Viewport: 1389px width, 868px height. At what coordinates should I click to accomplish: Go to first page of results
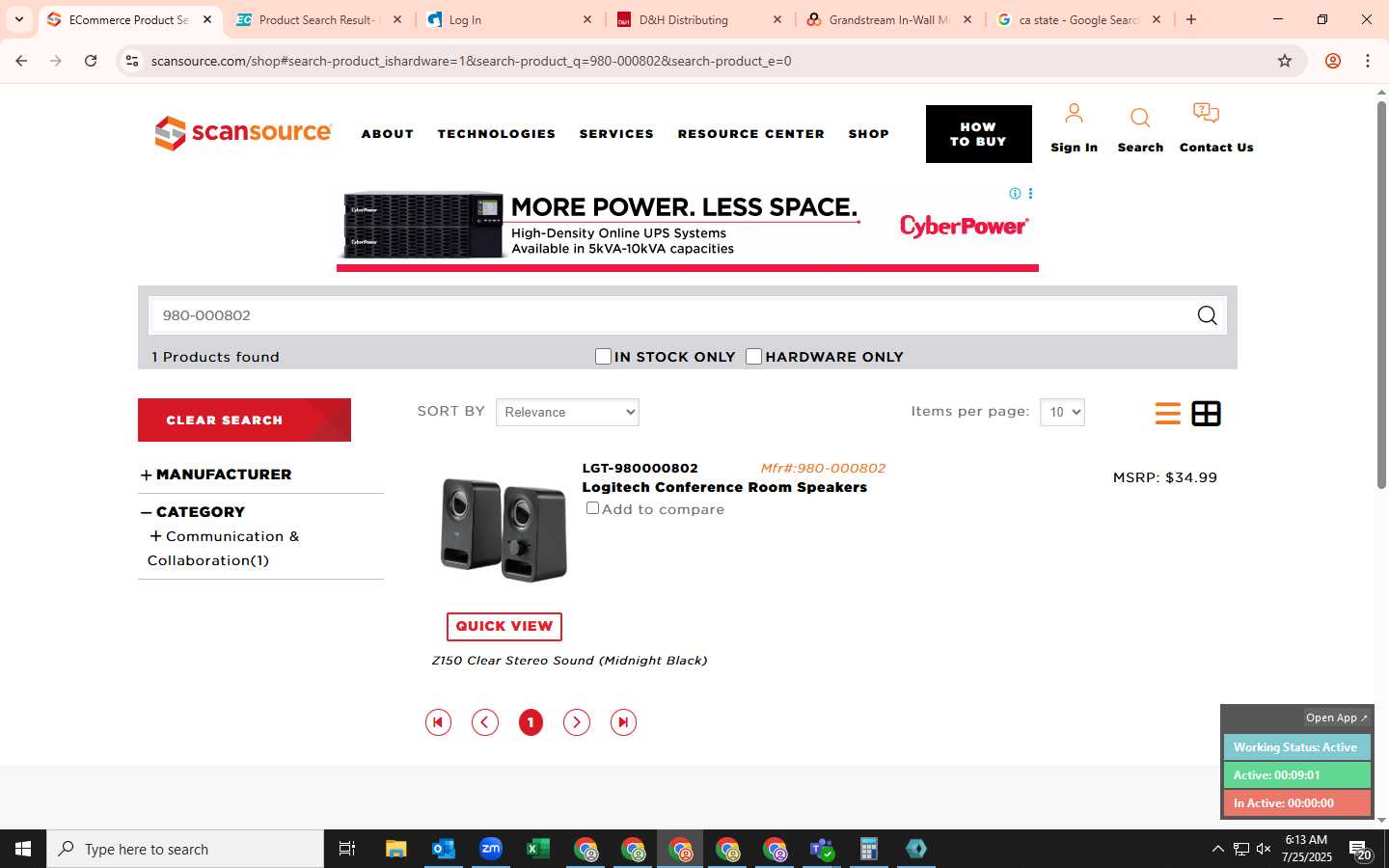[438, 722]
